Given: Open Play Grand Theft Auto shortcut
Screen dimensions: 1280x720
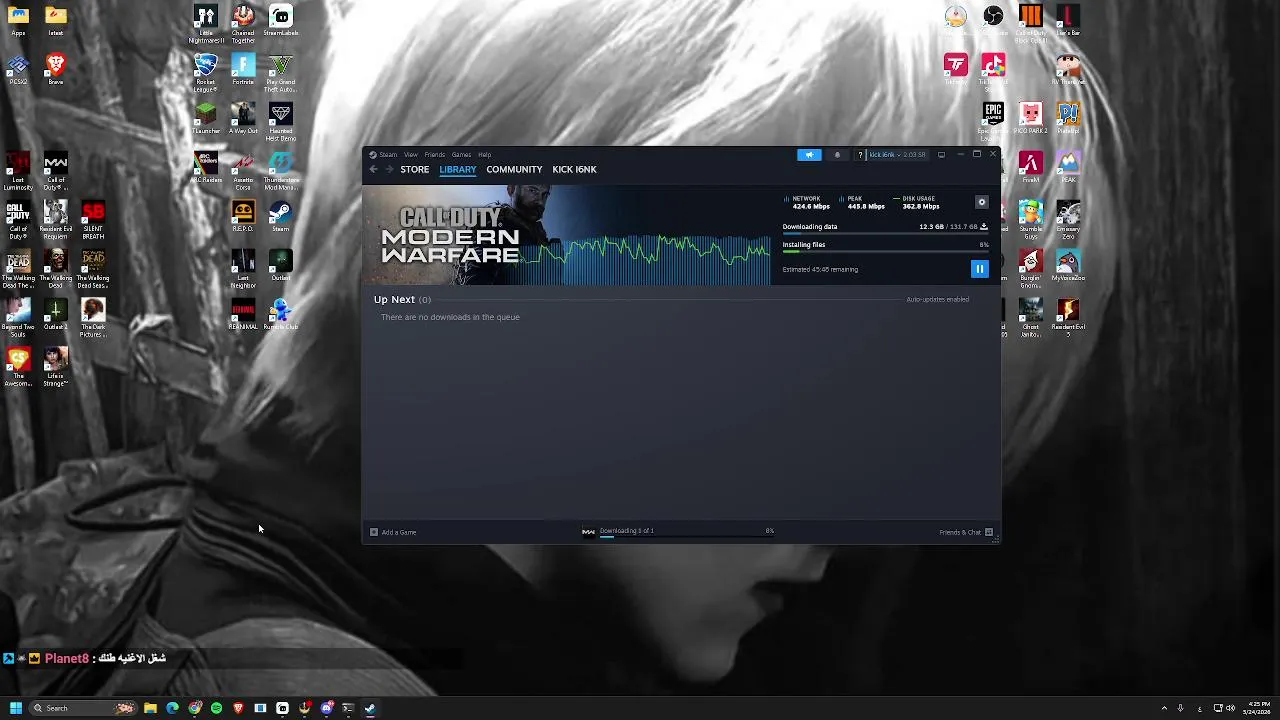Looking at the screenshot, I should (x=281, y=74).
